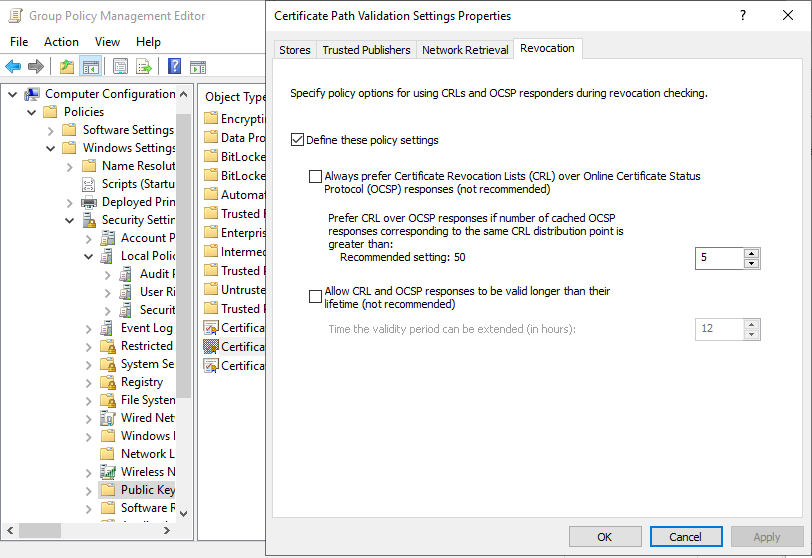Toggle the Show/Hide Console Tree icon
The height and width of the screenshot is (558, 812).
point(90,67)
